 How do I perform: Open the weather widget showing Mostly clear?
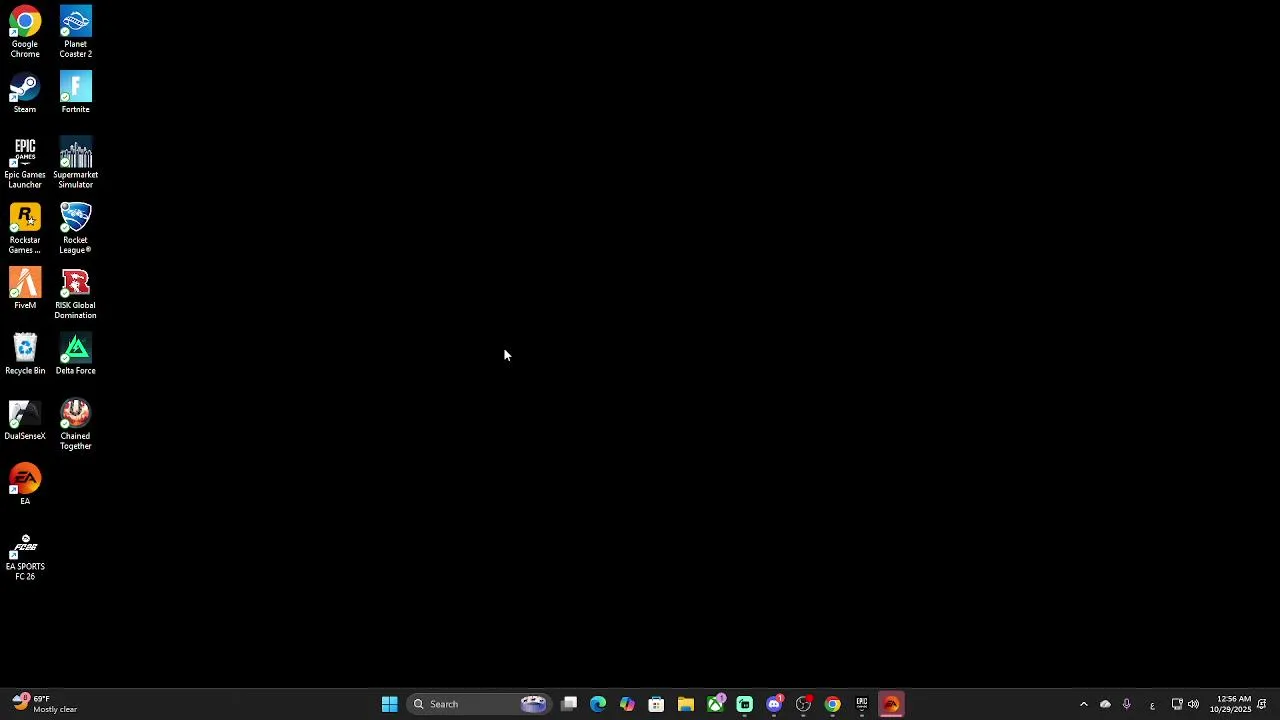(44, 704)
